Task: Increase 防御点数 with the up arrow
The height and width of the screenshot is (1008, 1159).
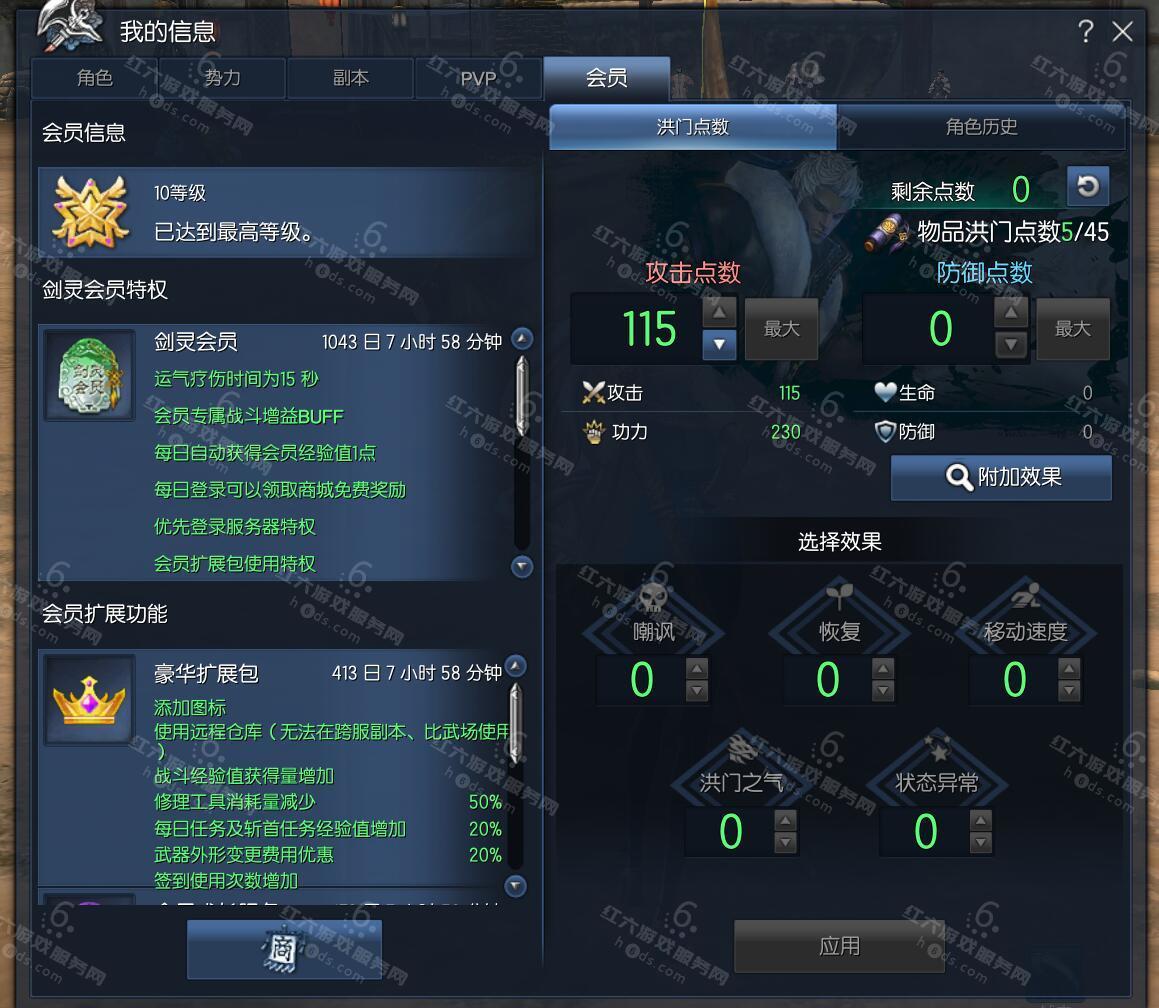Action: (x=1010, y=313)
